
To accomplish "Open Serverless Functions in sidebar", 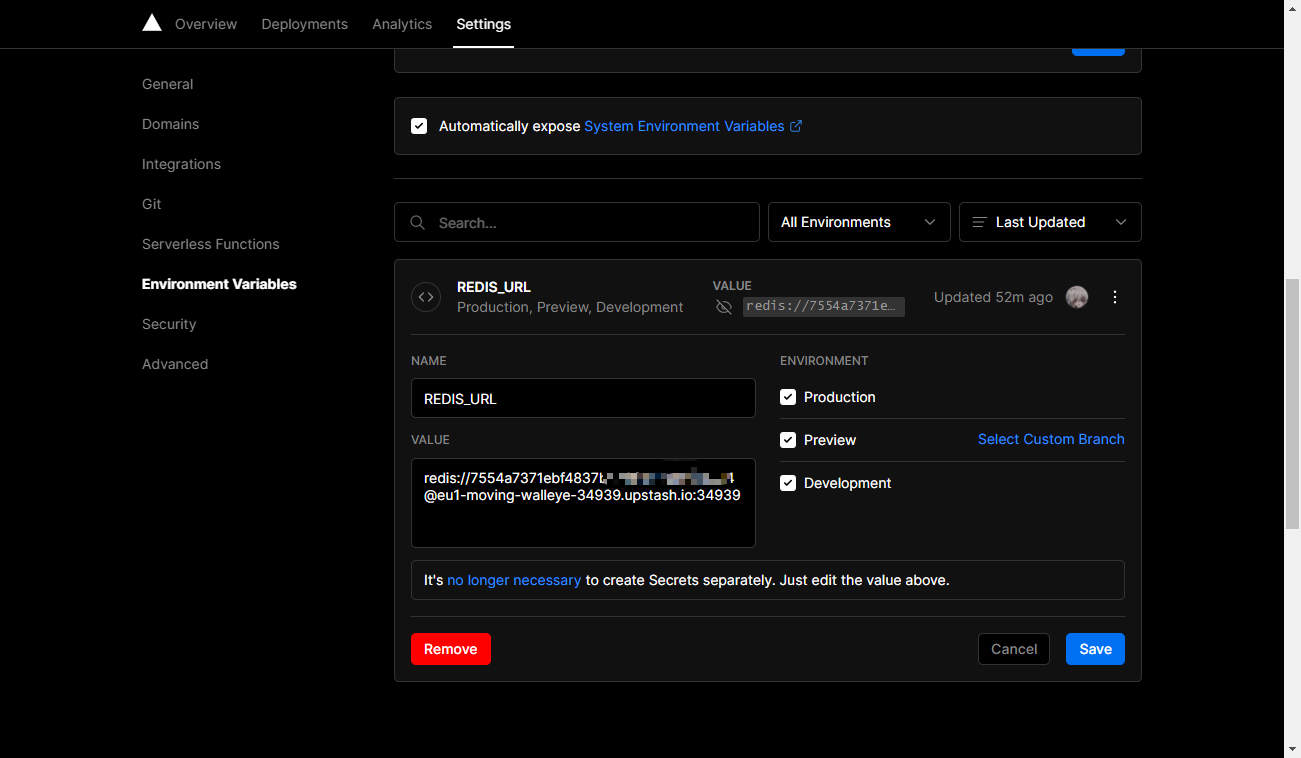I will [x=211, y=244].
